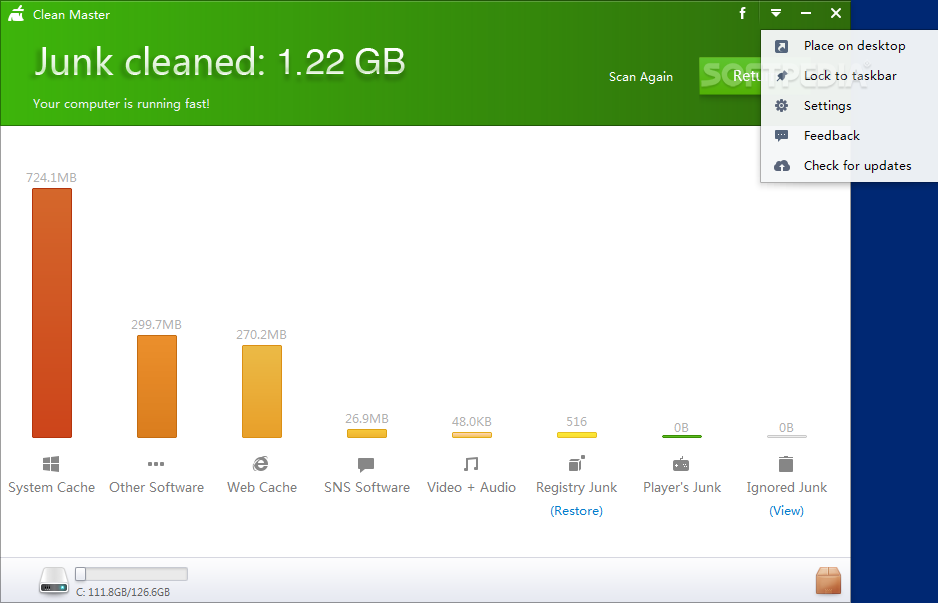This screenshot has width=938, height=603.
Task: Click the Web Cache browser icon
Action: point(261,464)
